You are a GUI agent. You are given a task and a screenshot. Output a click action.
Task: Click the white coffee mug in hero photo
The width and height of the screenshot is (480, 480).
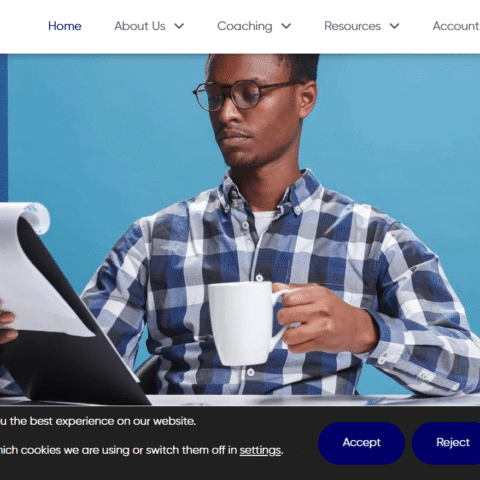point(245,323)
